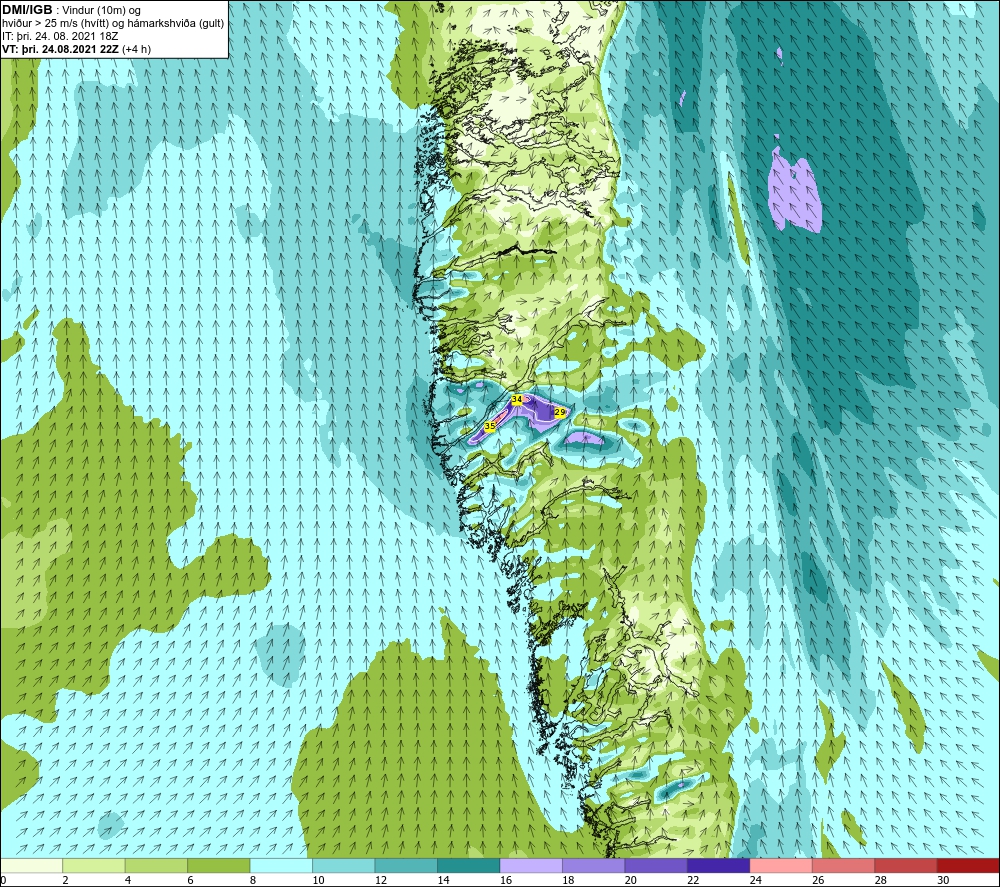1000x887 pixels.
Task: Select the lavender 16–18 m/s legend swatch
Action: click(531, 865)
